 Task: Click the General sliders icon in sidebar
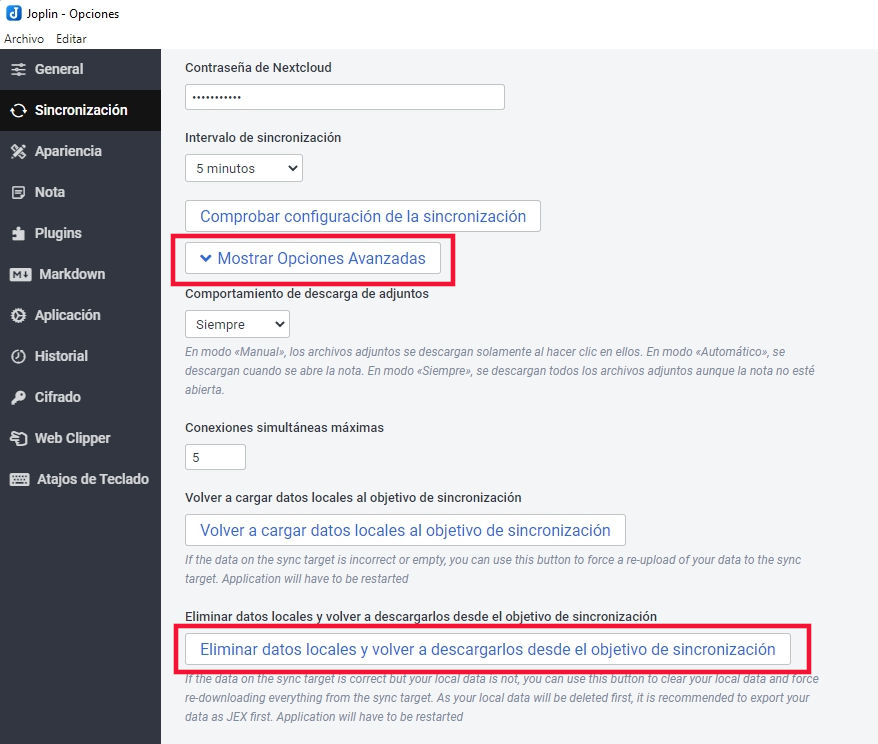coord(18,69)
